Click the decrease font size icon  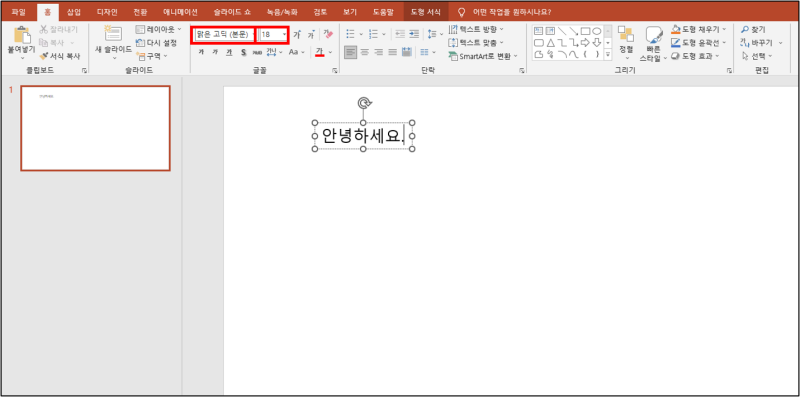[311, 35]
